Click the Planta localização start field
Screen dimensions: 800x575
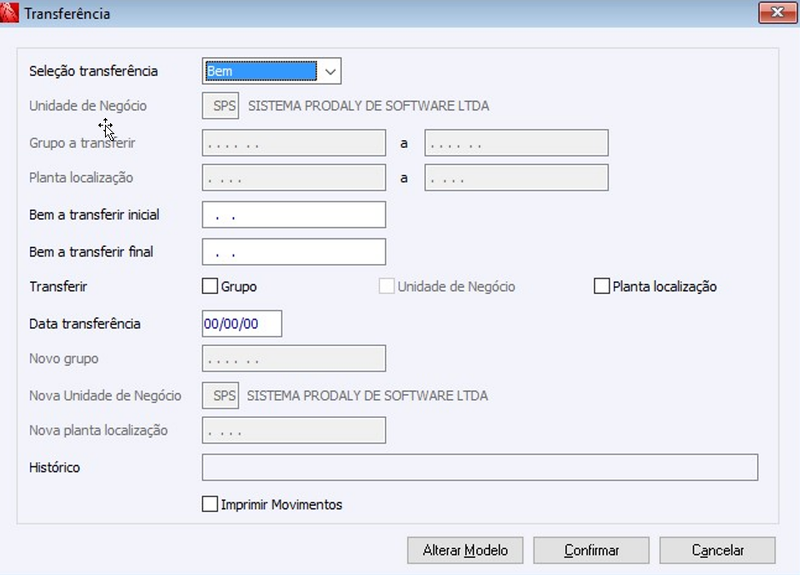pos(294,178)
